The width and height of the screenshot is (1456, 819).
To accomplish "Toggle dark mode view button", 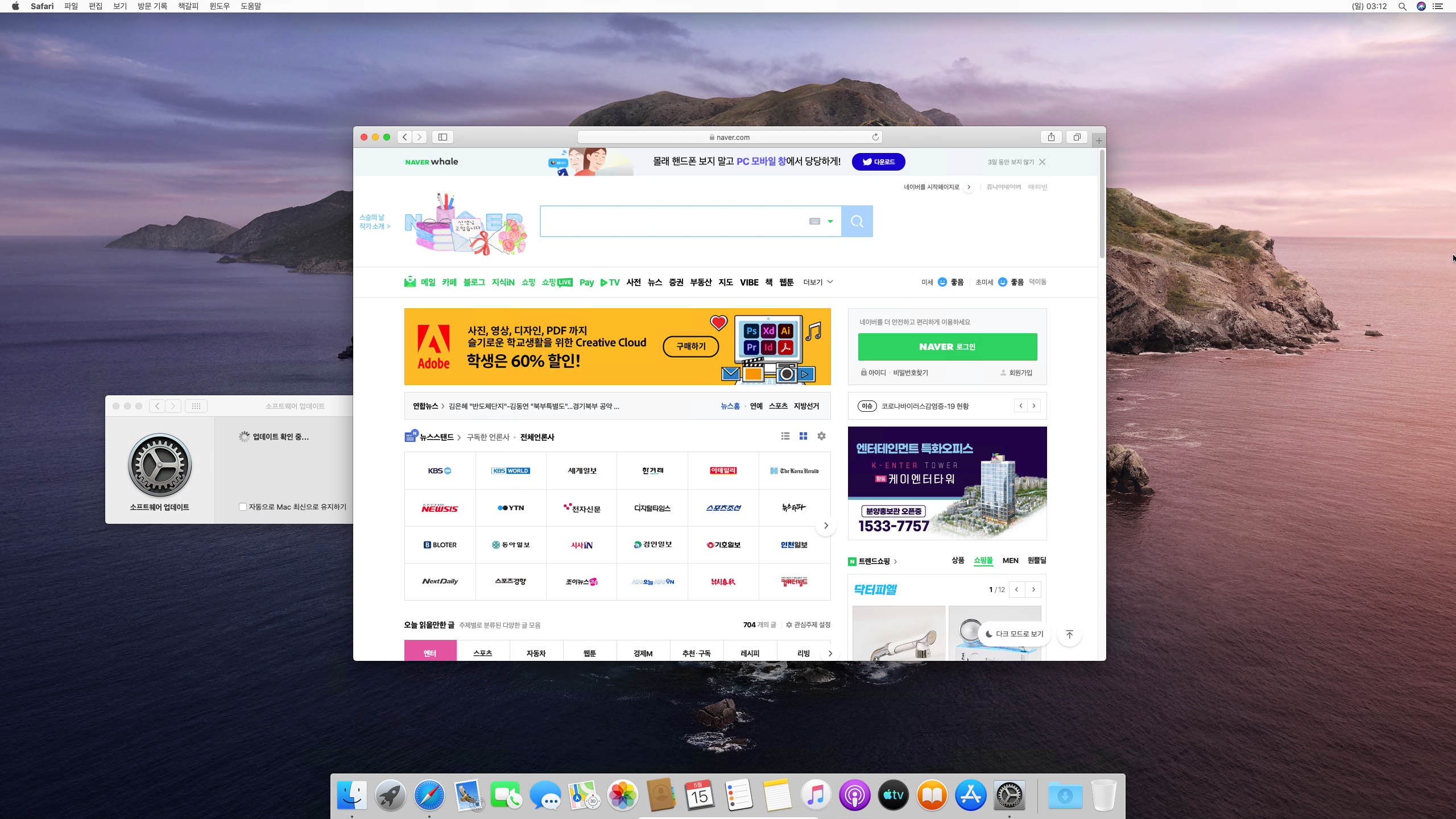I will pos(1014,634).
